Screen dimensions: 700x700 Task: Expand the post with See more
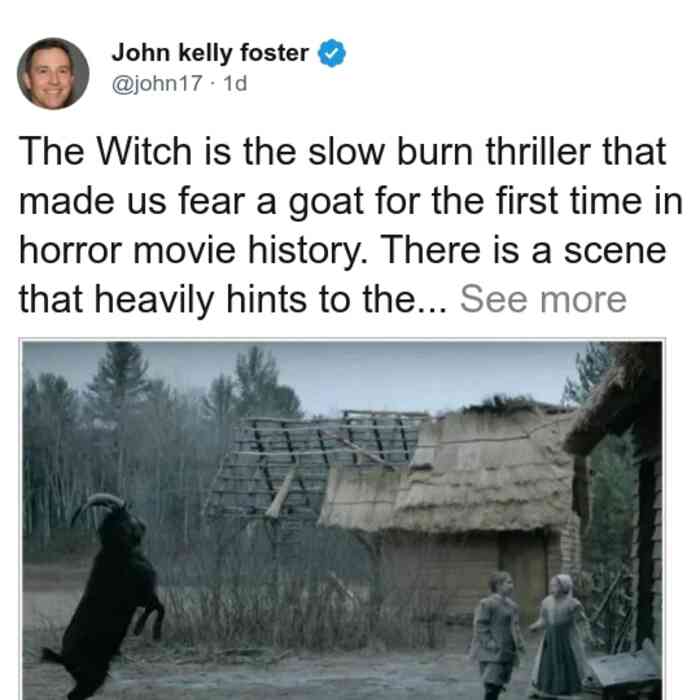click(x=543, y=300)
